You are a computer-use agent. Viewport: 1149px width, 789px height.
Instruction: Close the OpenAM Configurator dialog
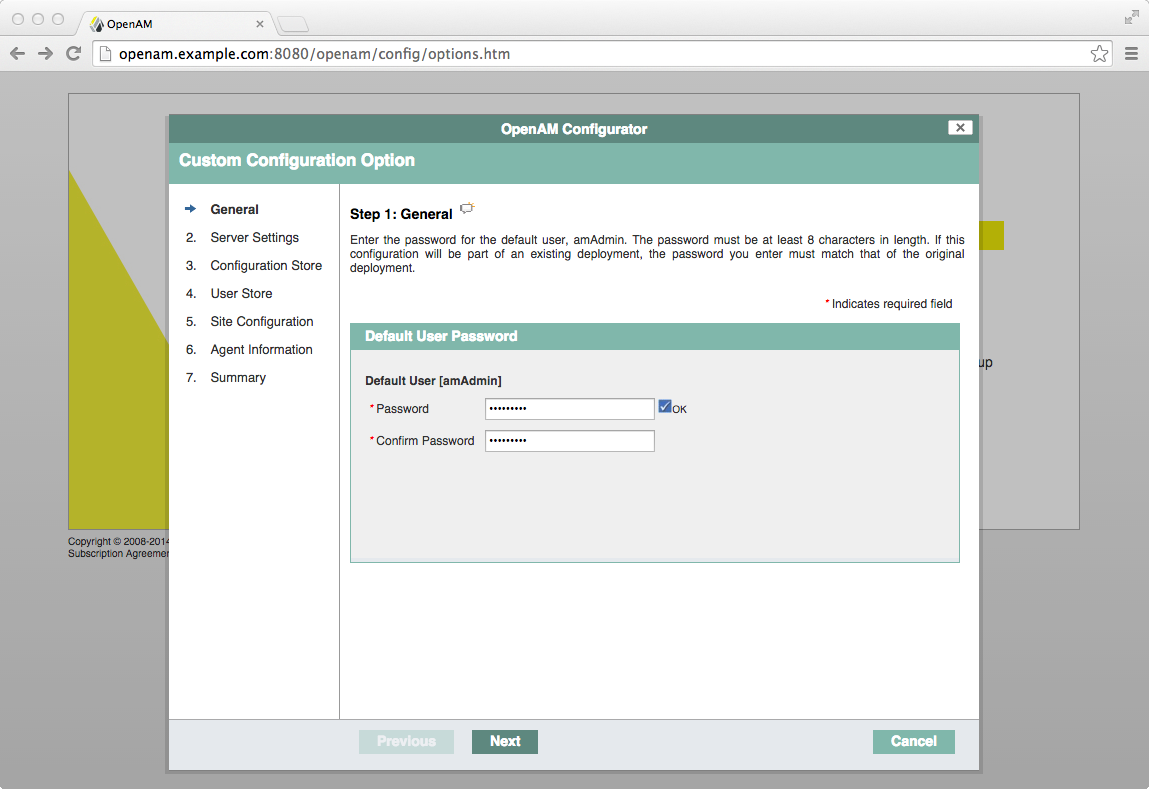[960, 127]
